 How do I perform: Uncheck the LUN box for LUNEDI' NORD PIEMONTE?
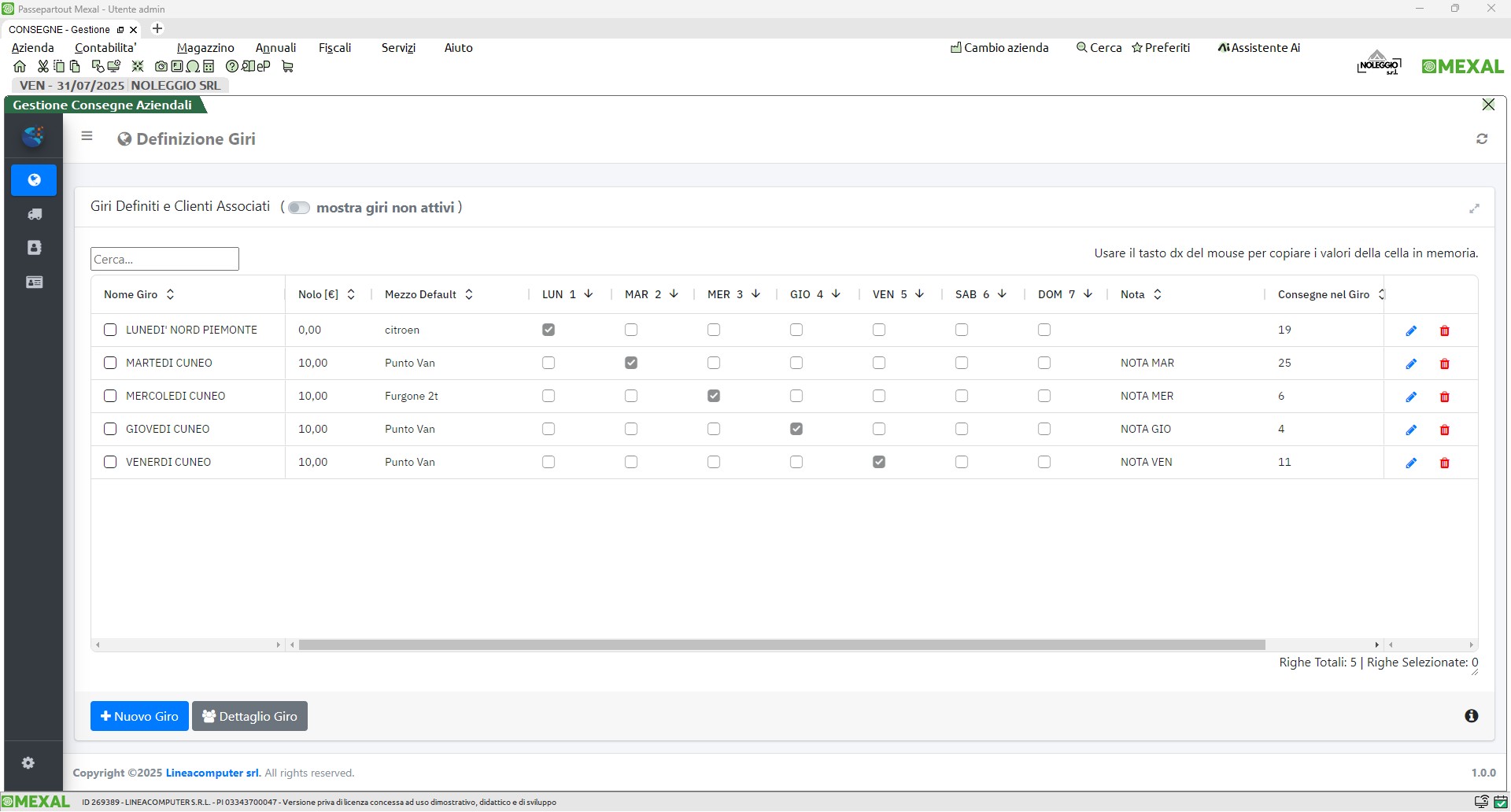[x=549, y=330]
